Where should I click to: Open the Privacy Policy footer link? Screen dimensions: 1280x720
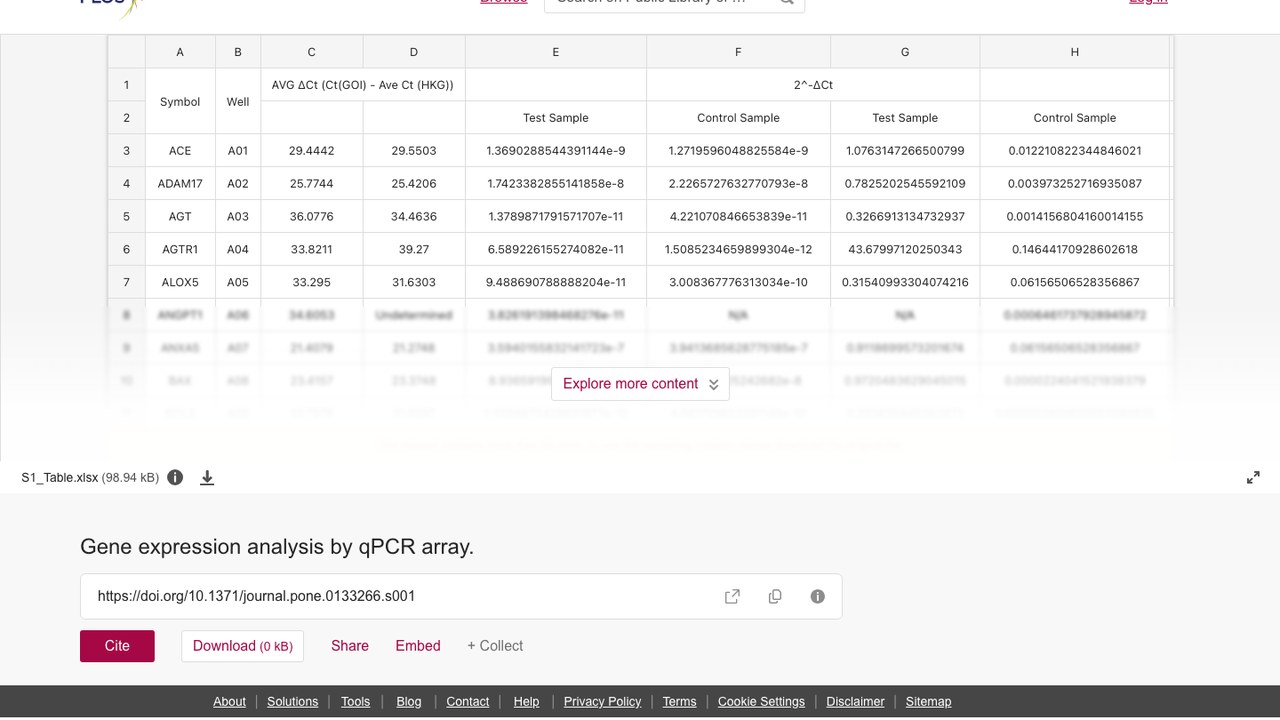click(x=602, y=702)
